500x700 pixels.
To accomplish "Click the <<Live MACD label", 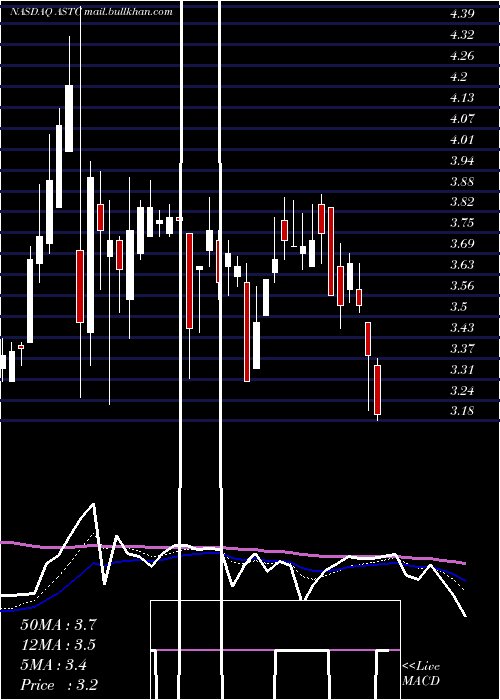I will 421,674.
